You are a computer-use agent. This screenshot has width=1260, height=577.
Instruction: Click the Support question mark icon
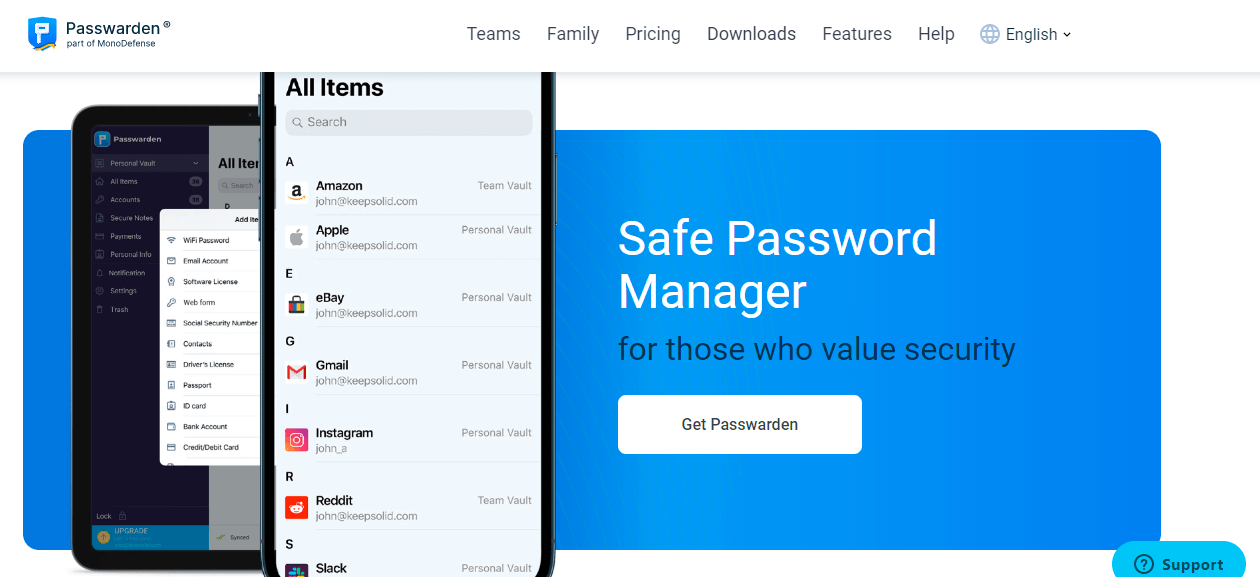tap(1145, 565)
